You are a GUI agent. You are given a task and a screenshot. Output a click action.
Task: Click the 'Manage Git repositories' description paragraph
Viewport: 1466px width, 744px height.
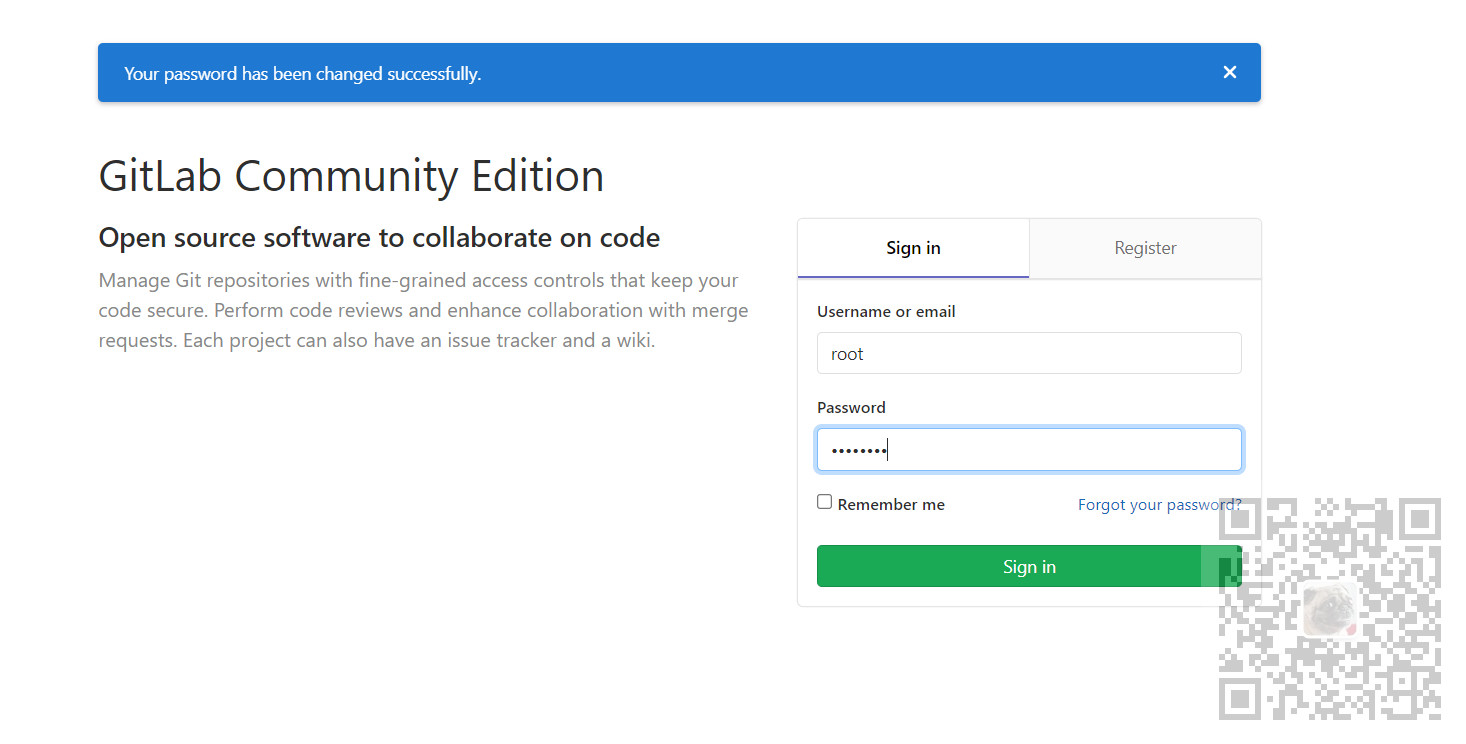423,310
